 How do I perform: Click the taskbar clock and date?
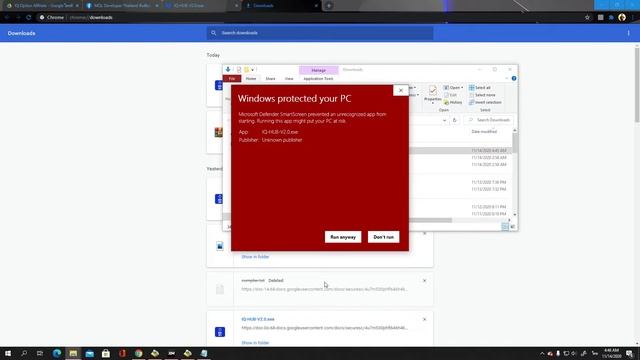pyautogui.click(x=611, y=353)
